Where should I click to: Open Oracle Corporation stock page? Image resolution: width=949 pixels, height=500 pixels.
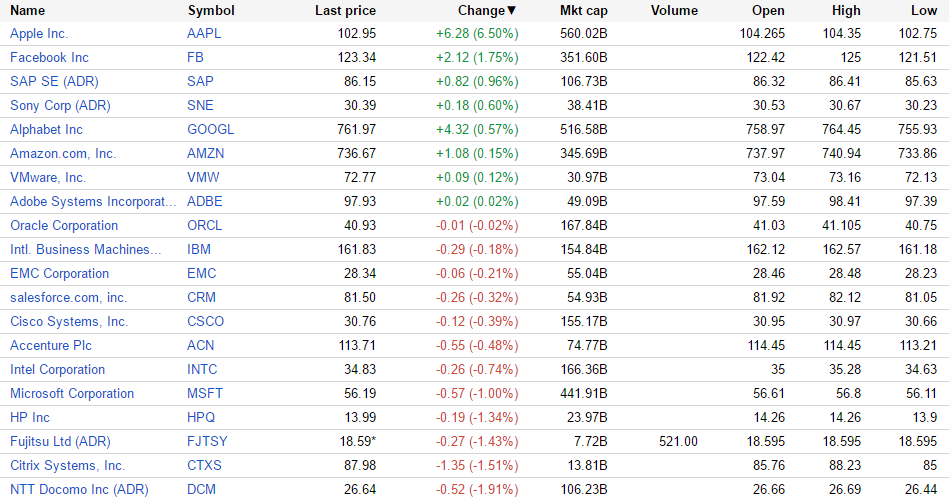(x=64, y=225)
